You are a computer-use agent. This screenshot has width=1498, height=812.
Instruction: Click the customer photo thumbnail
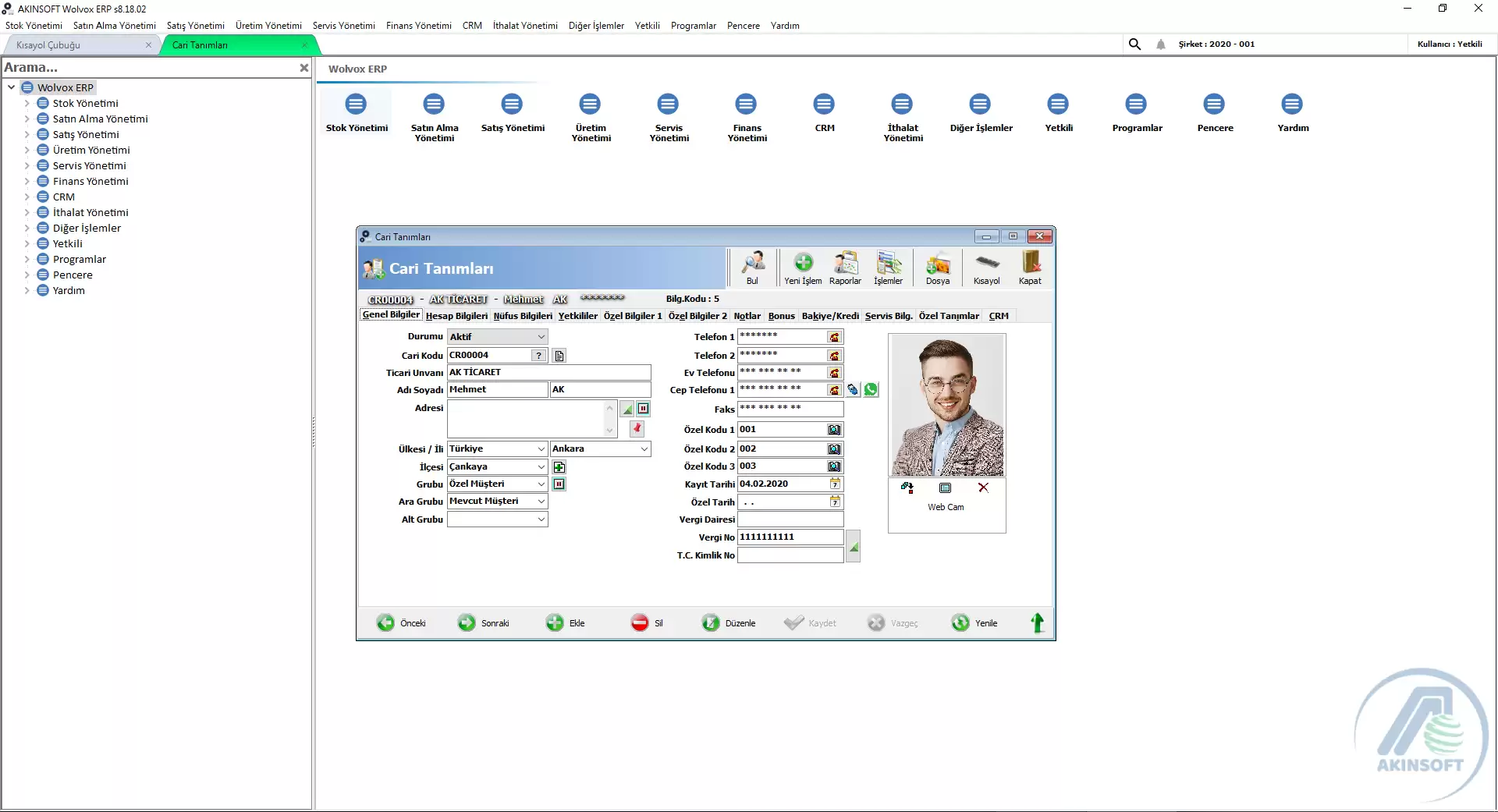click(x=946, y=406)
